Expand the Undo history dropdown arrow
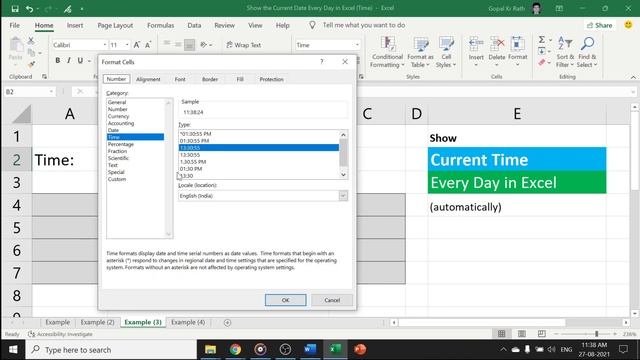Image resolution: width=640 pixels, height=360 pixels. [38, 9]
